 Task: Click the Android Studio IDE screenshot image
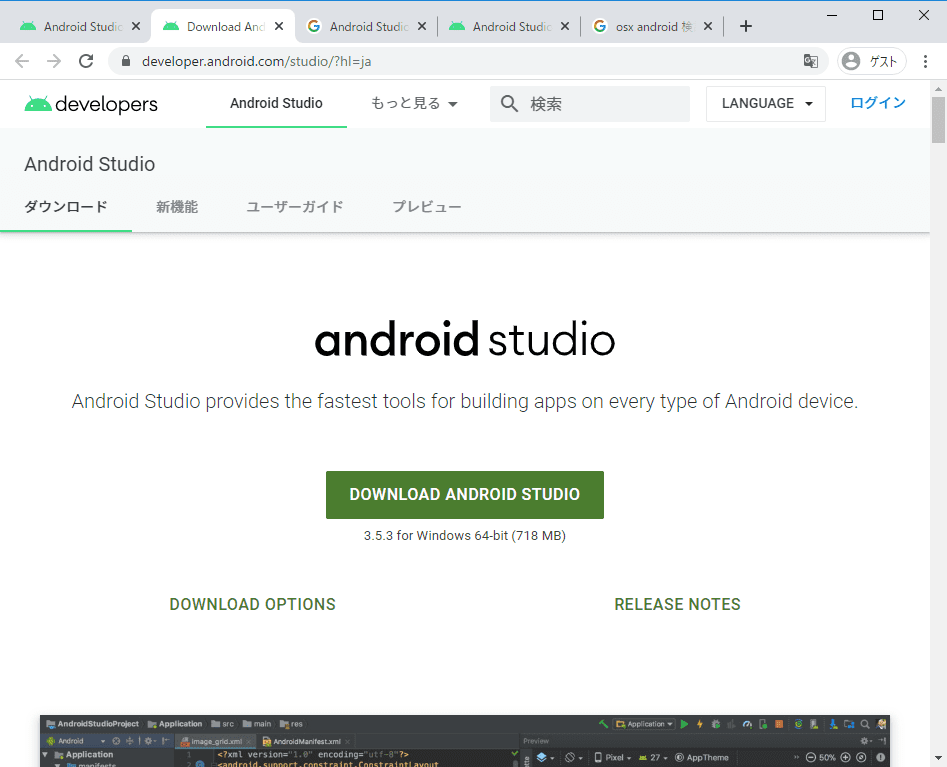click(464, 741)
